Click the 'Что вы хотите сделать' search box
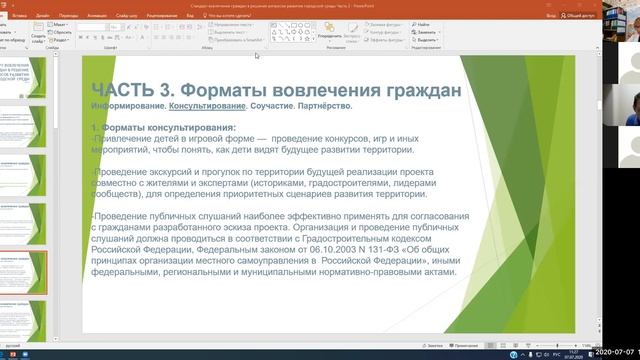640x360 pixels. coord(227,16)
